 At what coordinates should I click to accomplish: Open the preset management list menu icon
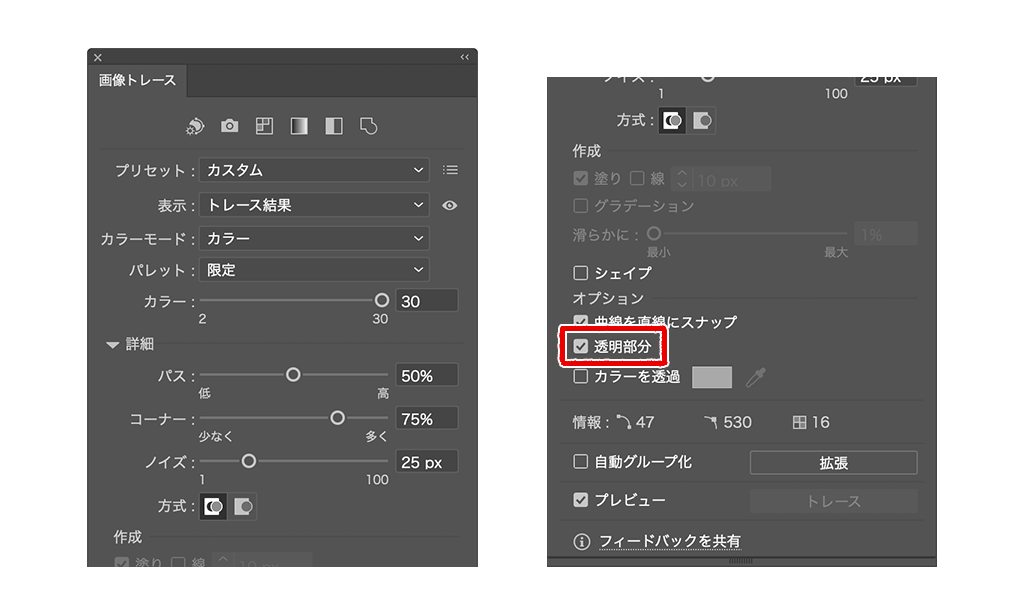pyautogui.click(x=450, y=170)
